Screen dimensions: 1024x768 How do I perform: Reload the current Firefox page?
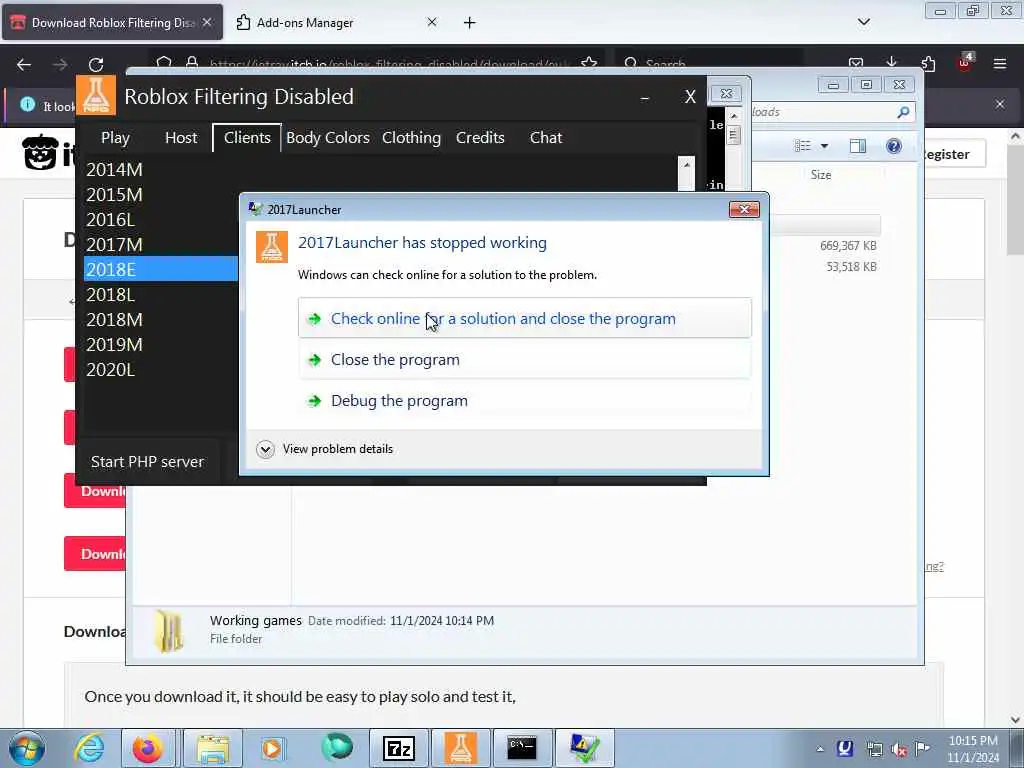tap(96, 64)
